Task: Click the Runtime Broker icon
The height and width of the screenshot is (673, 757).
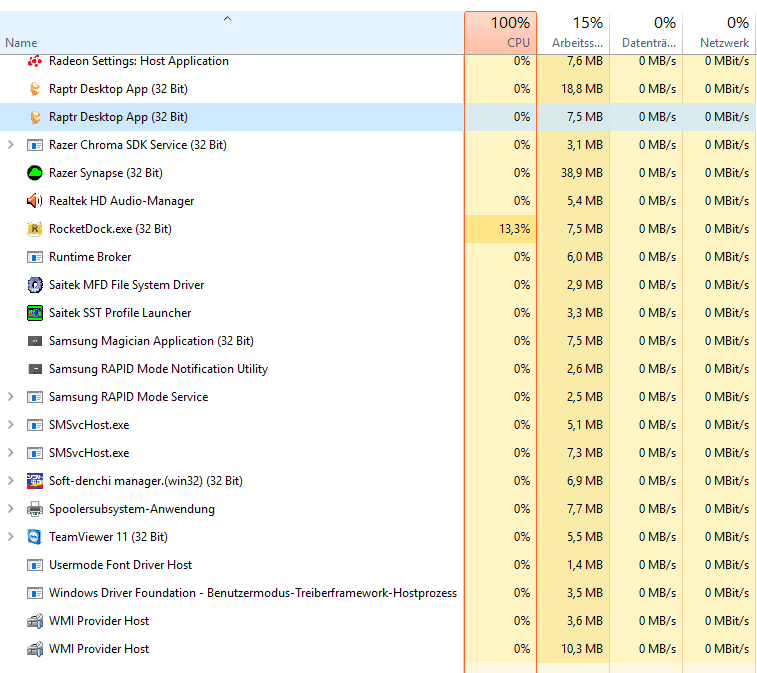Action: pos(35,257)
